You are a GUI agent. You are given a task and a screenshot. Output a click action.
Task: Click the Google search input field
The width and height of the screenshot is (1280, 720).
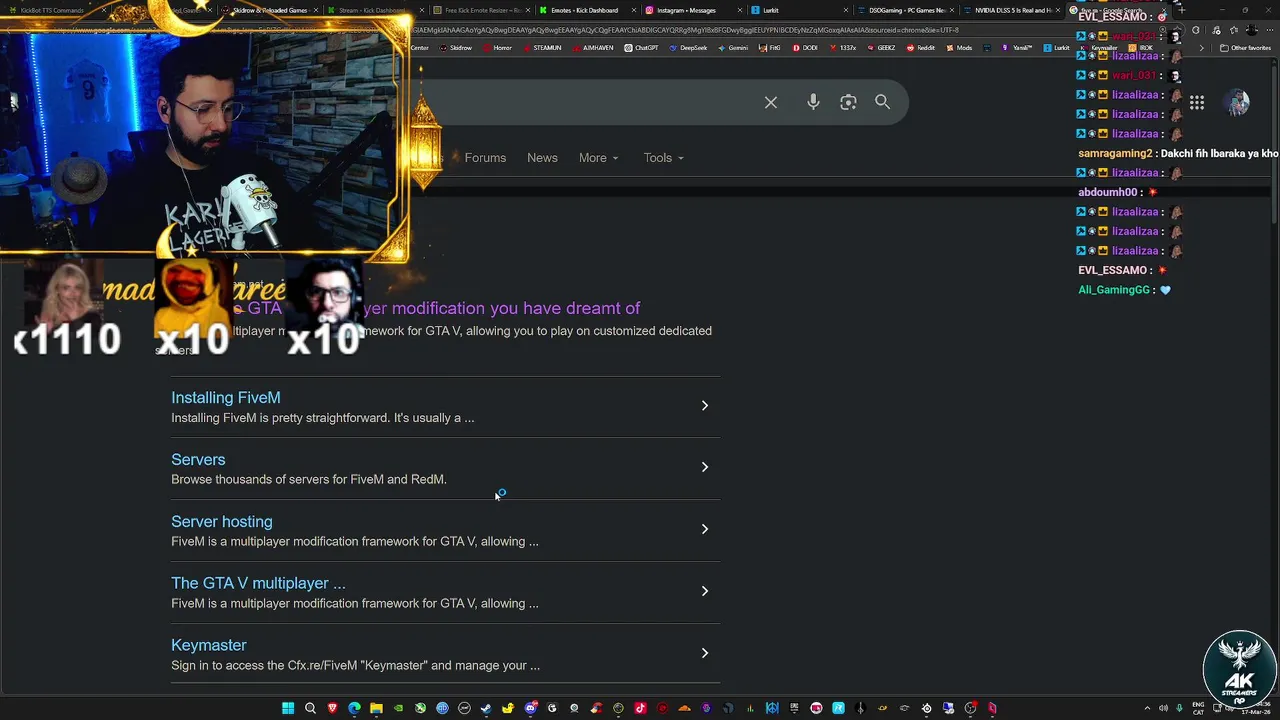pos(580,102)
